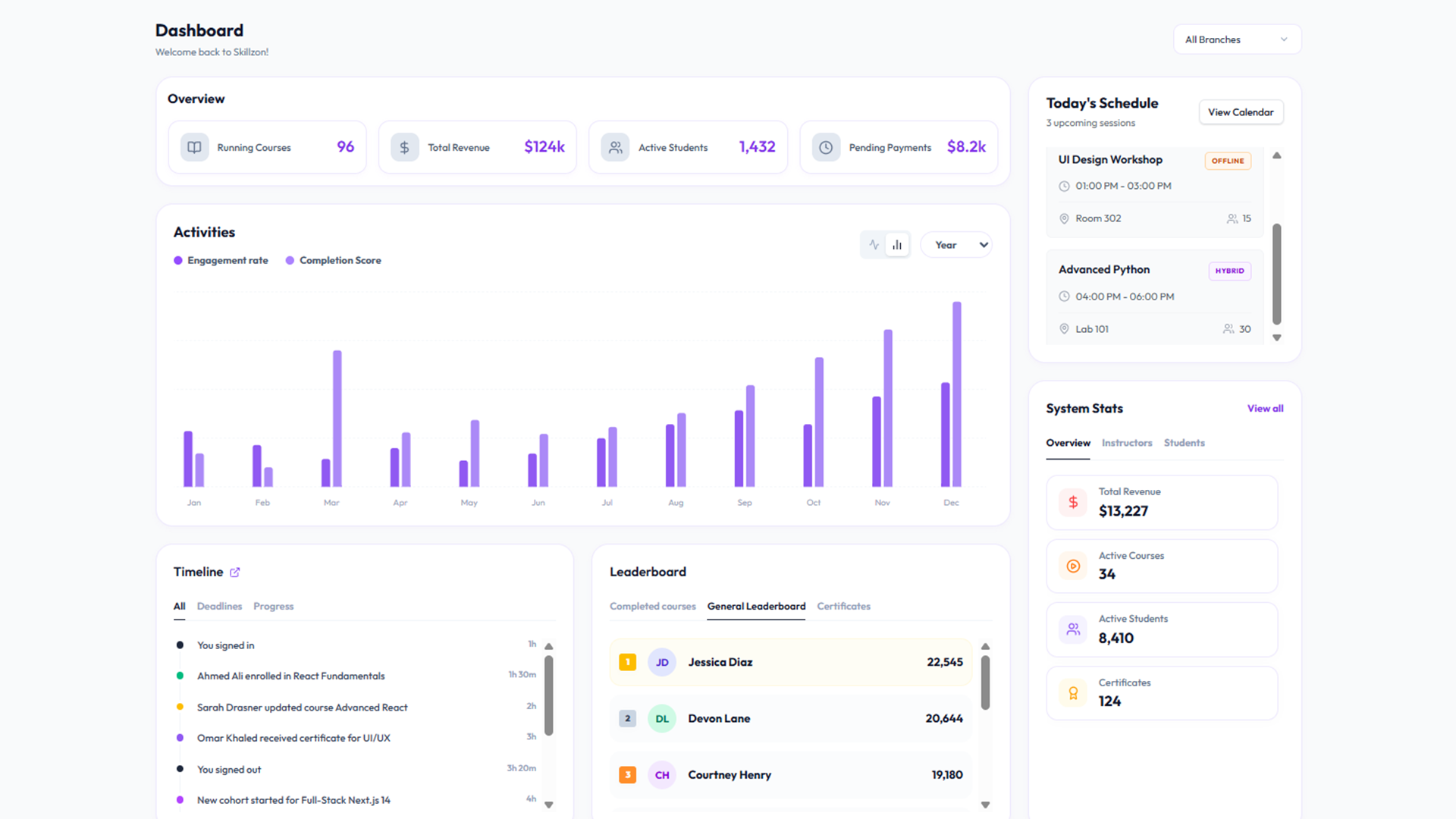Click the Timeline scroll up arrow

pyautogui.click(x=549, y=647)
